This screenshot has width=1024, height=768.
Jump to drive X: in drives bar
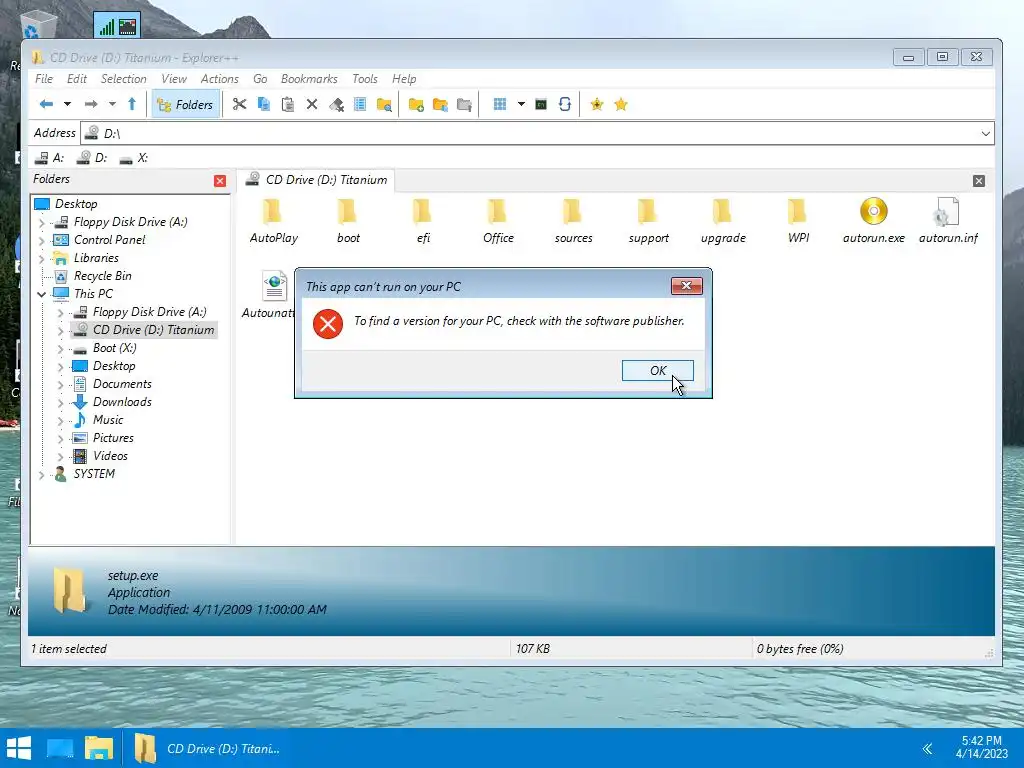tap(134, 158)
